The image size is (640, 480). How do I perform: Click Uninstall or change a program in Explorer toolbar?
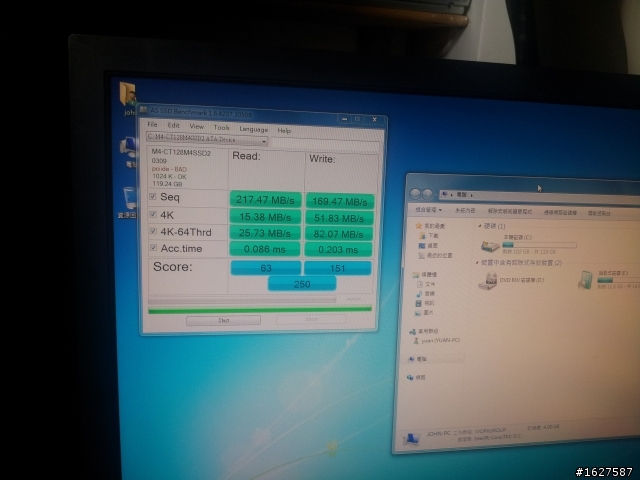pyautogui.click(x=509, y=211)
